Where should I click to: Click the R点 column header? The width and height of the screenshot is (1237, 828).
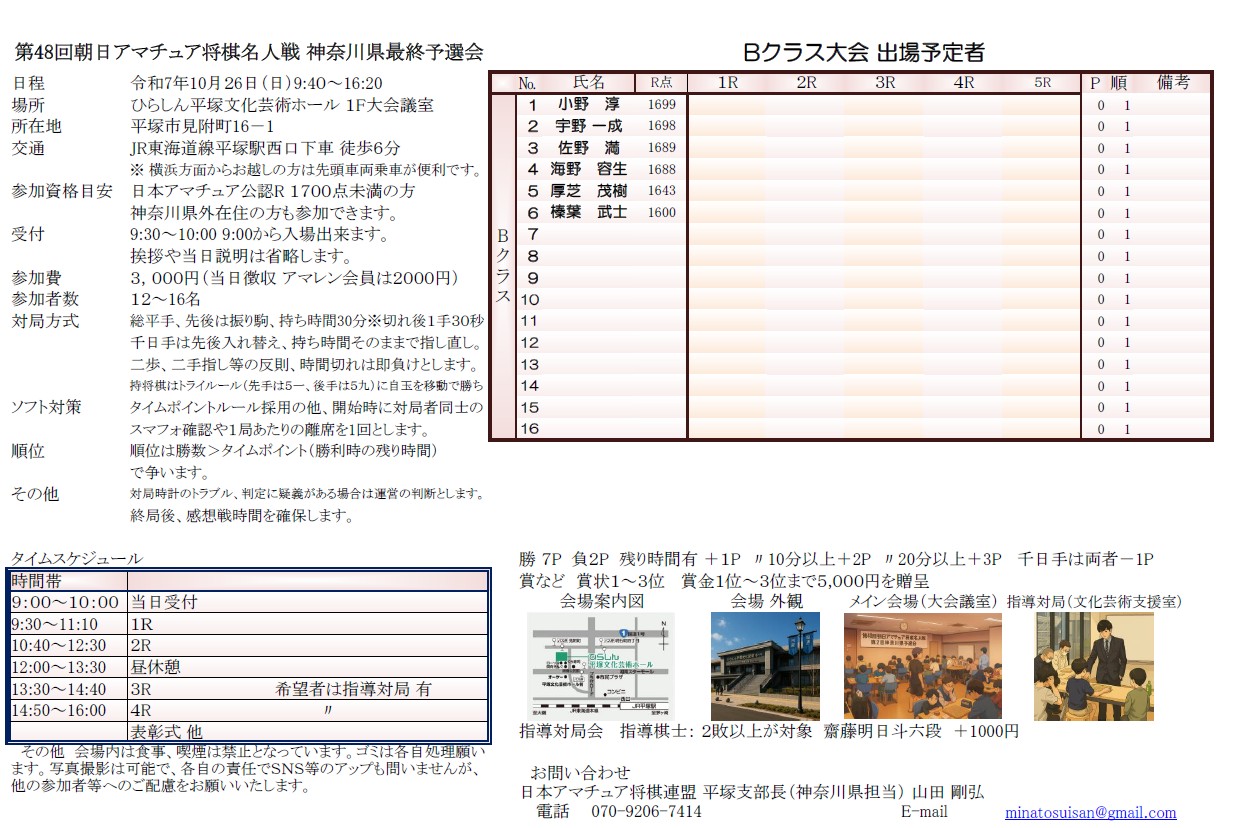point(661,83)
